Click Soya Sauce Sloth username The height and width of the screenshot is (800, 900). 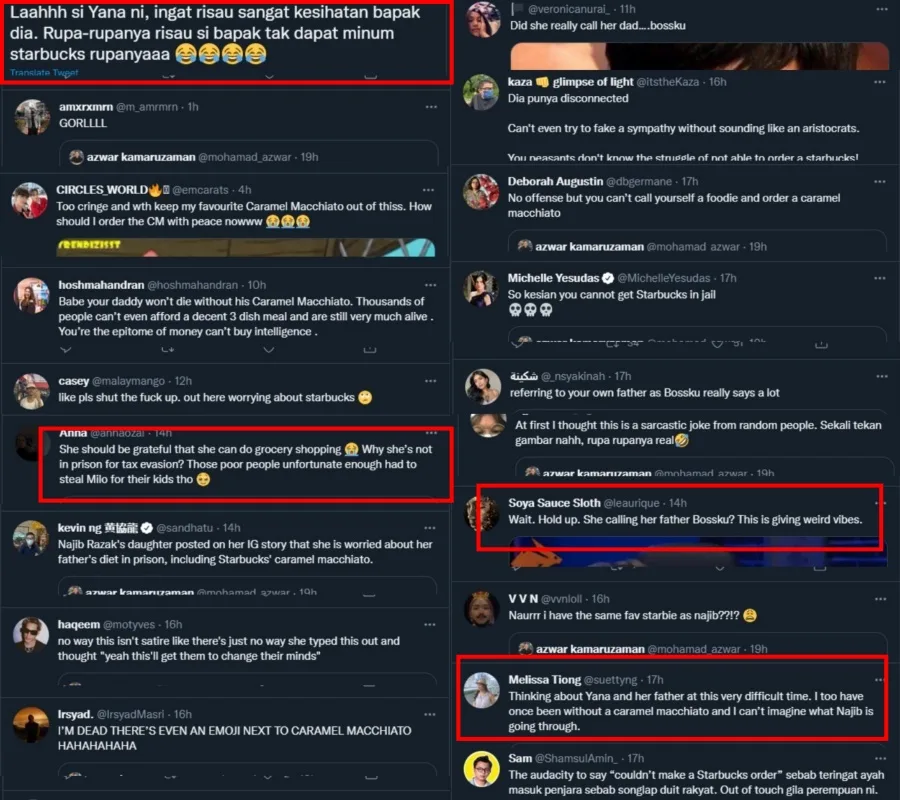554,503
